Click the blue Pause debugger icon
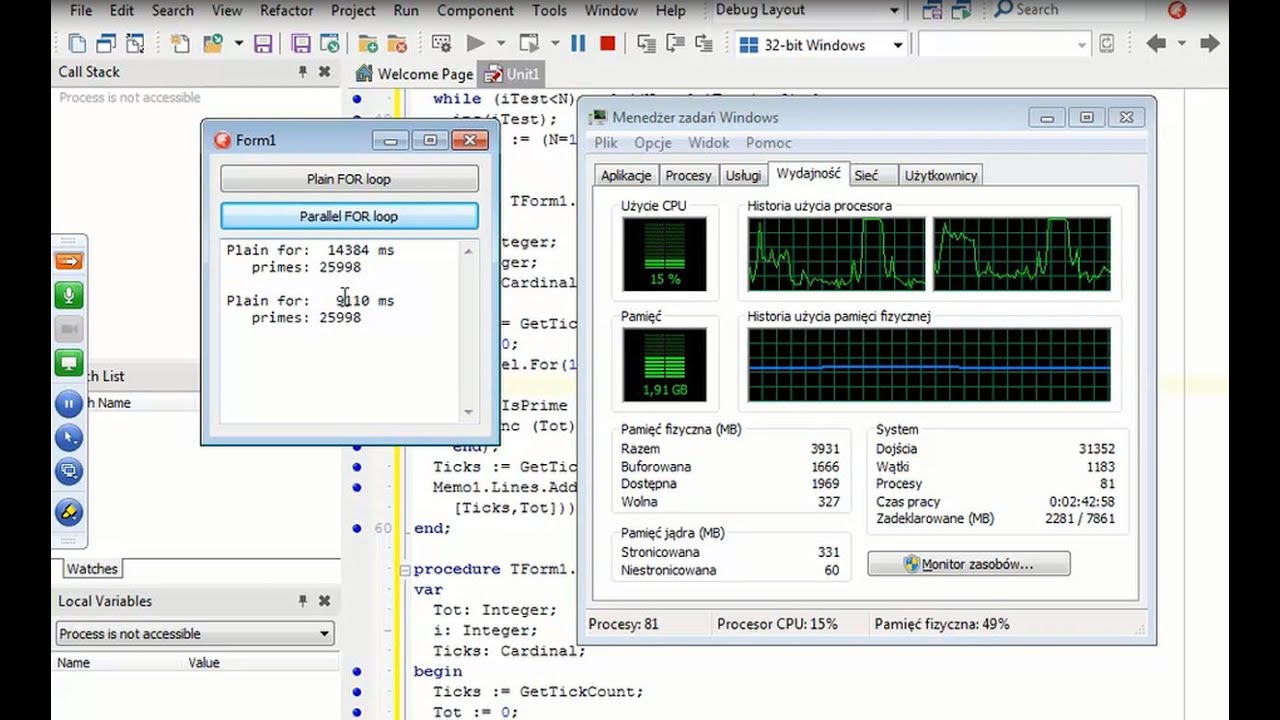The image size is (1280, 720). [x=578, y=44]
